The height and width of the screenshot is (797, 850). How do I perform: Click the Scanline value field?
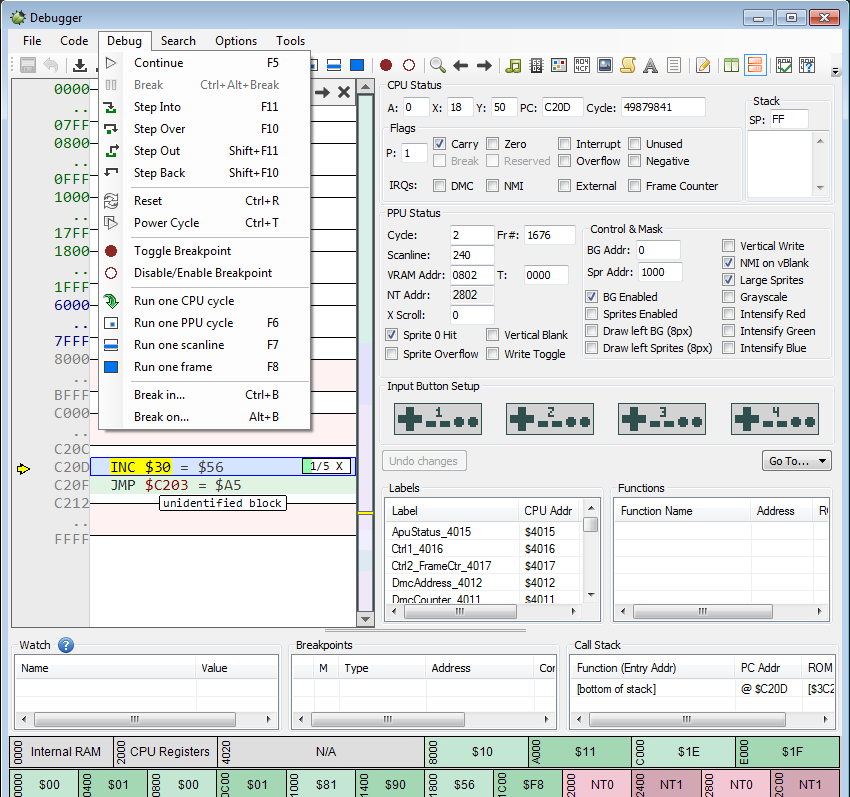point(472,255)
